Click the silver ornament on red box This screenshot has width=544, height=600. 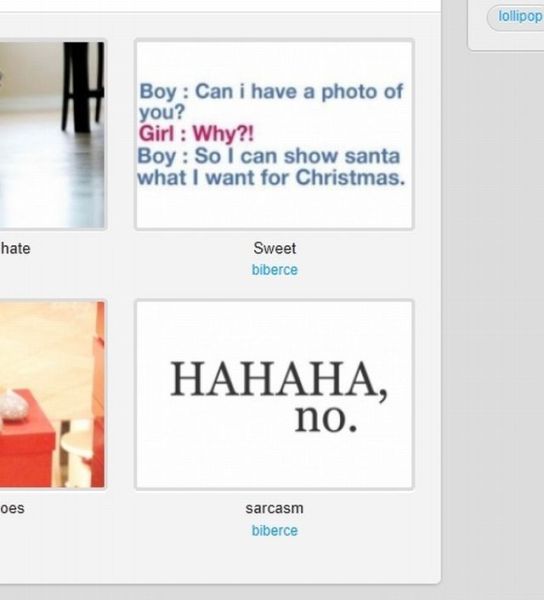coord(13,405)
